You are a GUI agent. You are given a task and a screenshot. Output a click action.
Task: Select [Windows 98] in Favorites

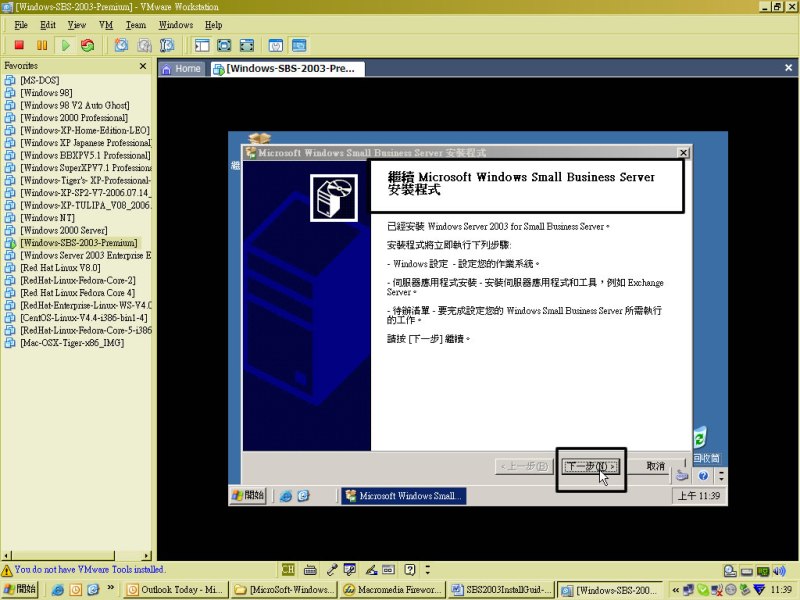point(46,93)
